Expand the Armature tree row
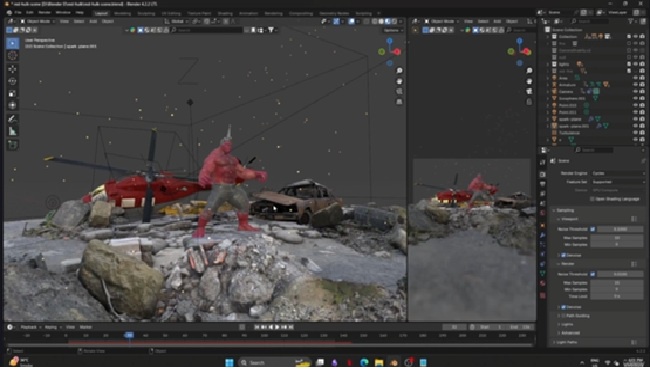 (x=548, y=85)
